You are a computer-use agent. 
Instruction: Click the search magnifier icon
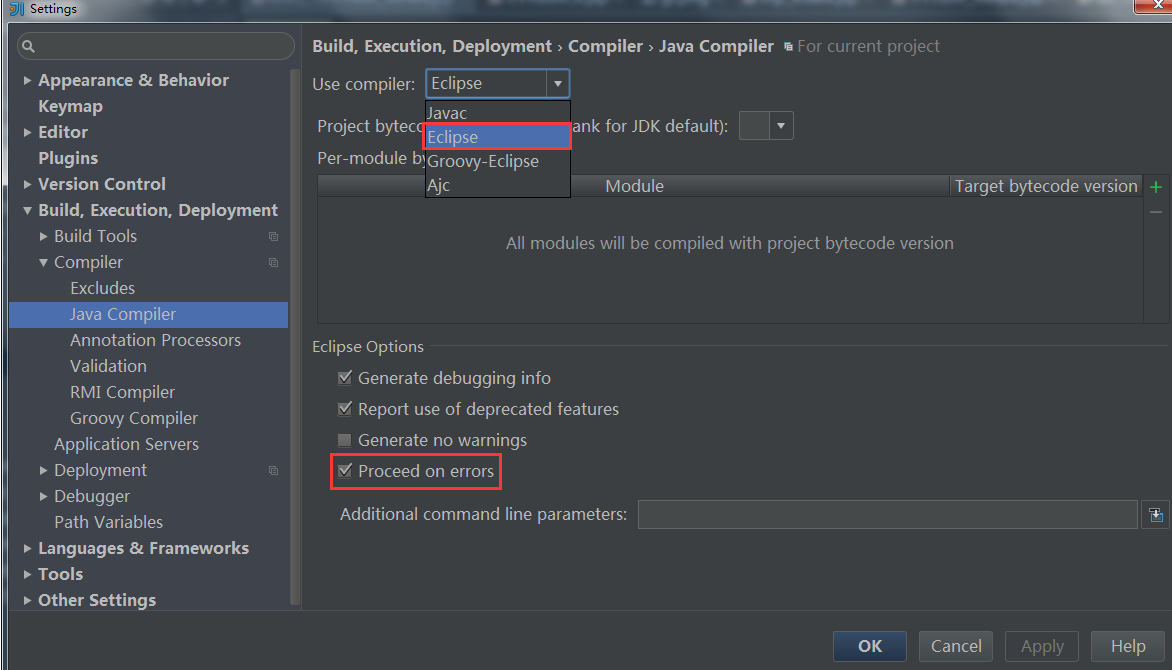coord(28,46)
